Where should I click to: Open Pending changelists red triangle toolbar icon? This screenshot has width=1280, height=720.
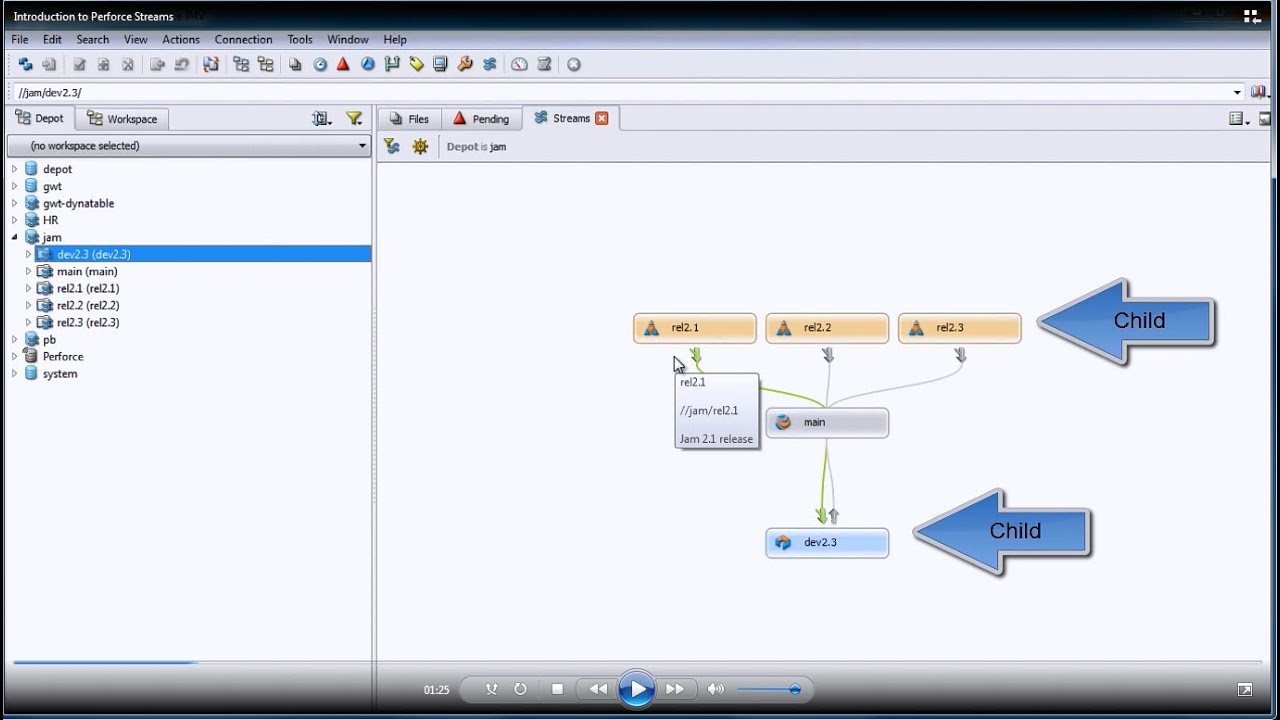coord(343,64)
